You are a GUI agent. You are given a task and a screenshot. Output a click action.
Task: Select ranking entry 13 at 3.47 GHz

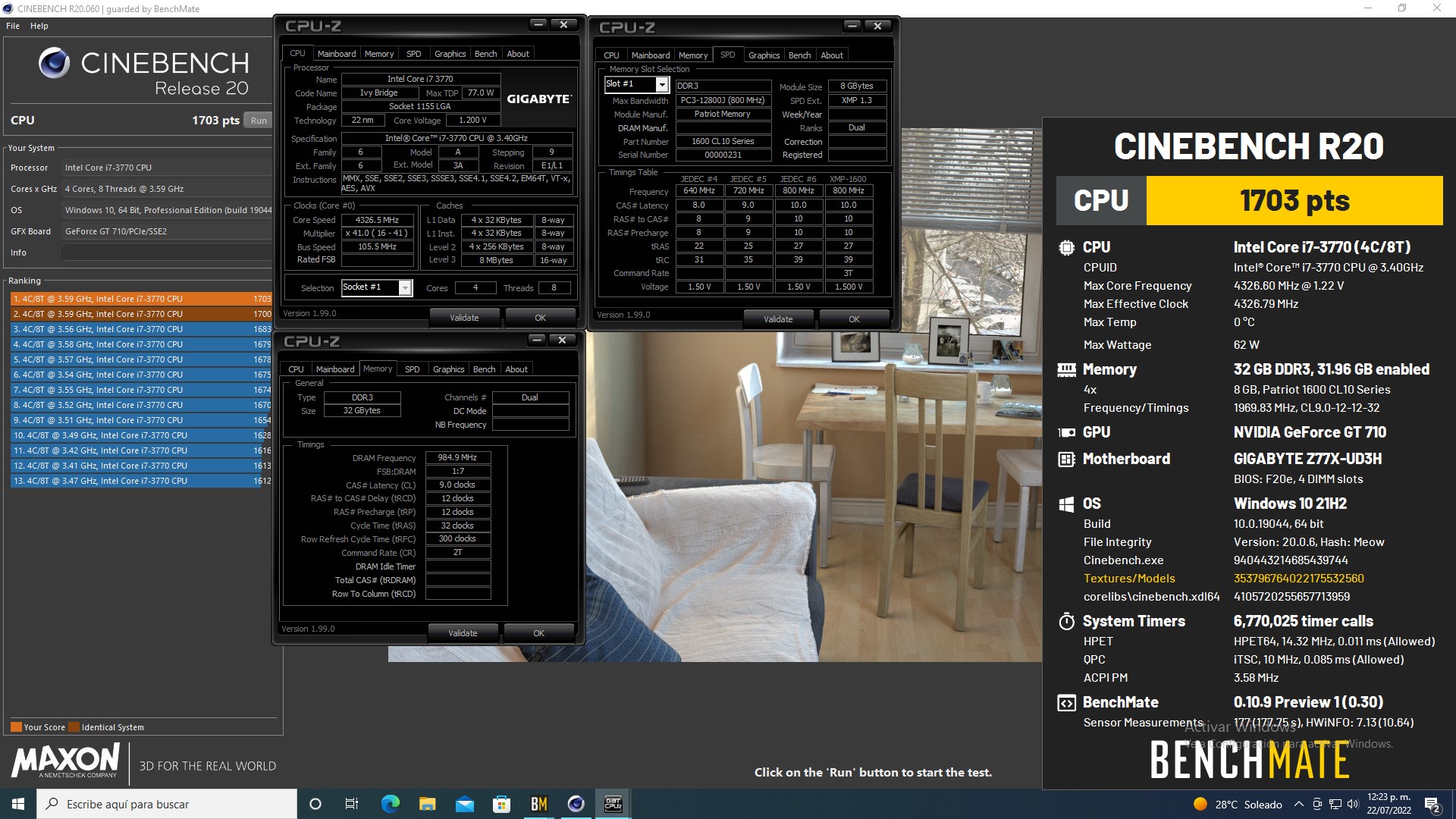[x=141, y=481]
